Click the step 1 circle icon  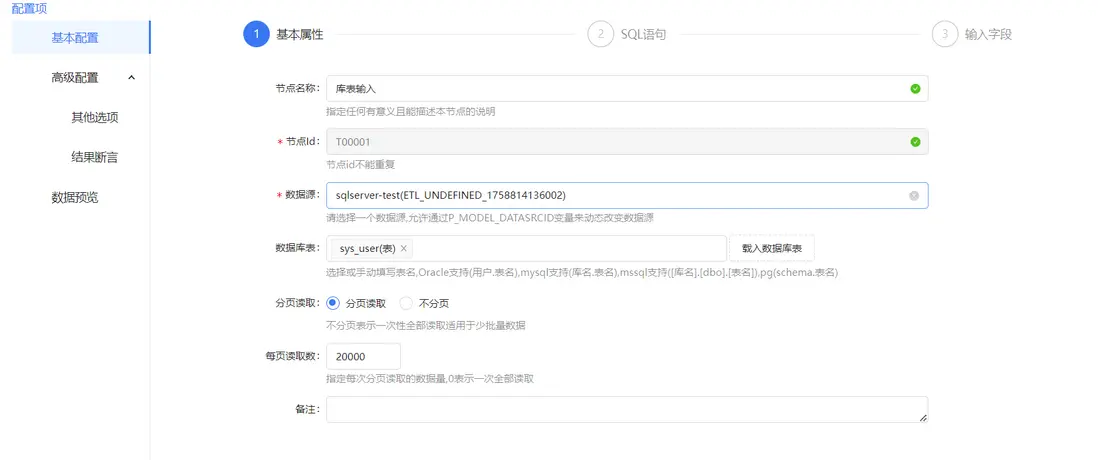pos(256,34)
